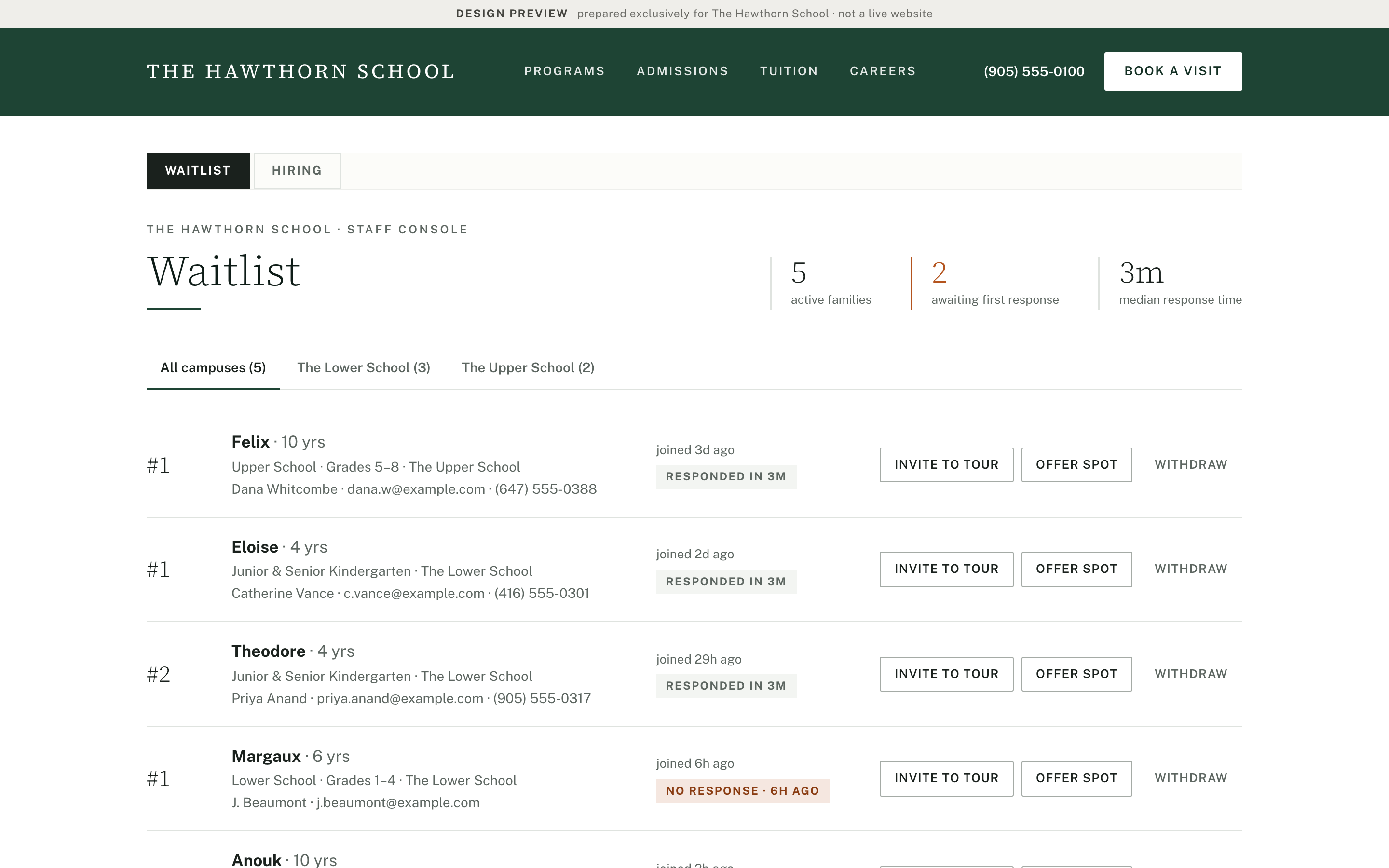Image resolution: width=1389 pixels, height=868 pixels.
Task: Click Theodore's name in the list
Action: [x=269, y=651]
